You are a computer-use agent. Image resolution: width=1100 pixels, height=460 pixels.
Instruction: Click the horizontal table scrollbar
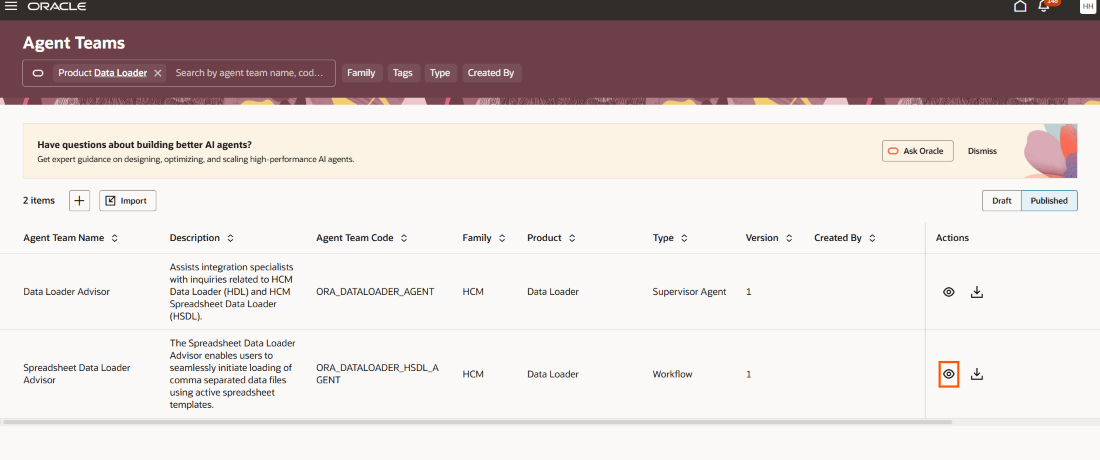click(477, 422)
